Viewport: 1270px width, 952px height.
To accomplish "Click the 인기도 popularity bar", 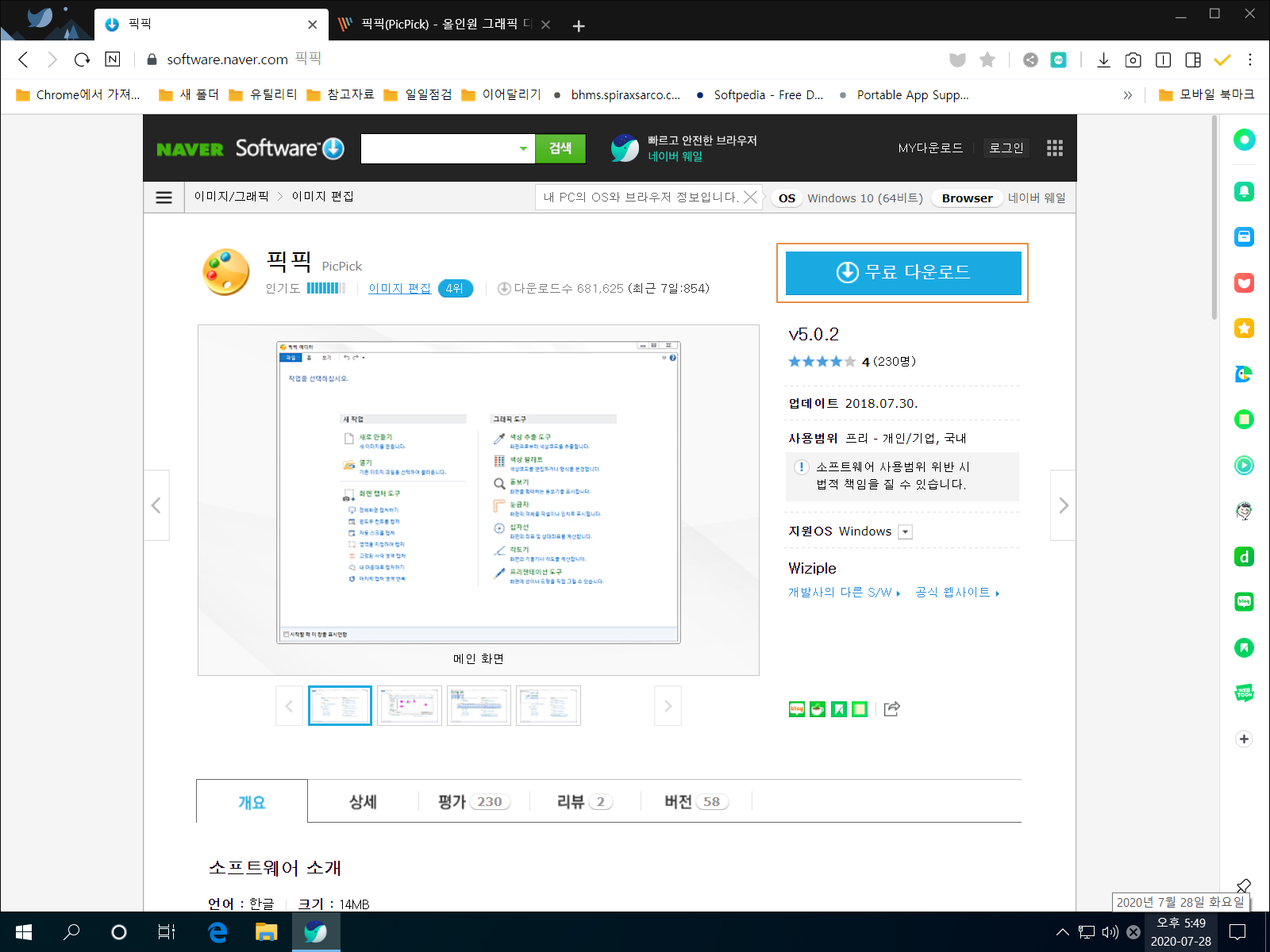I will (325, 288).
